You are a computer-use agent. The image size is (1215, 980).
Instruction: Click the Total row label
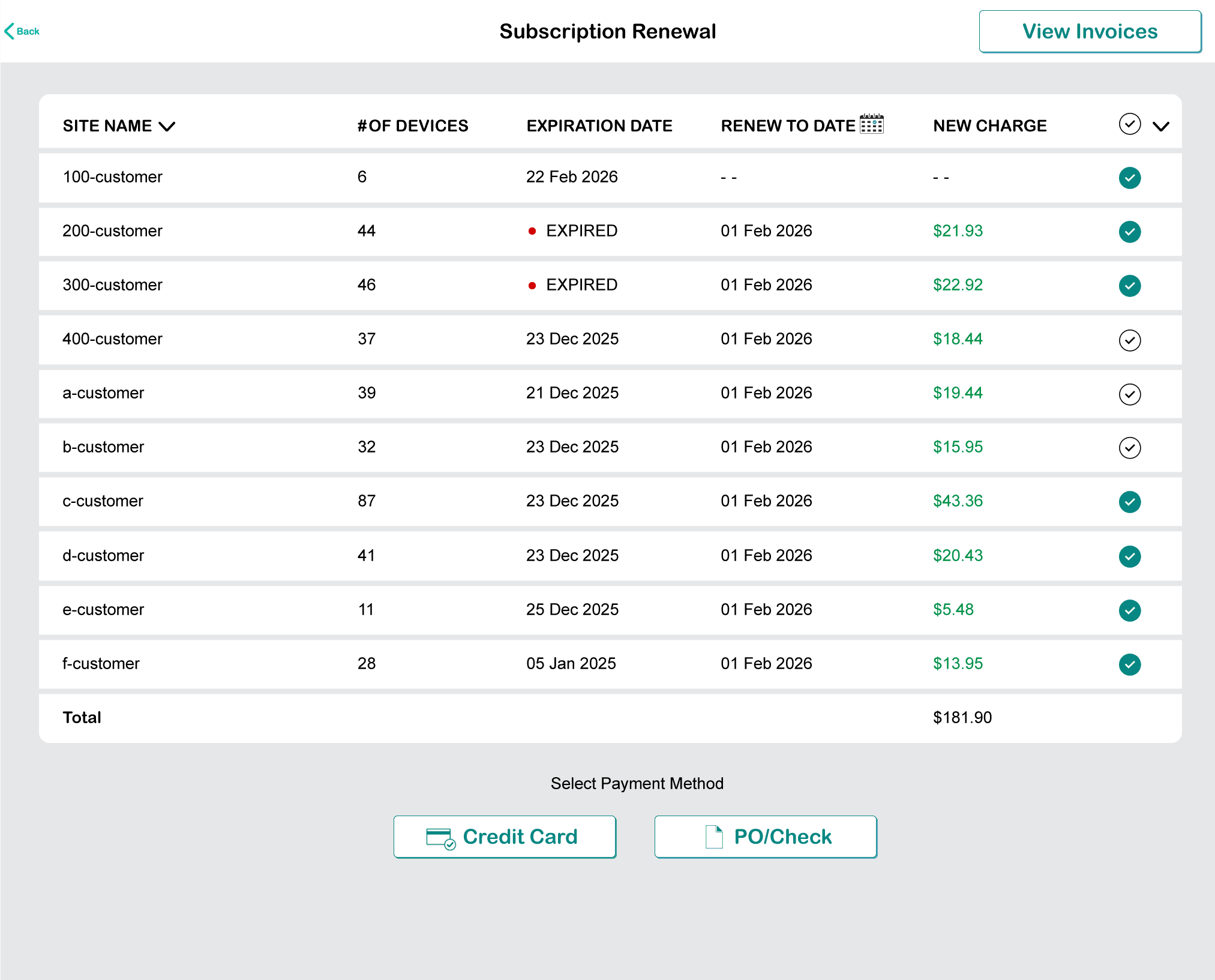click(x=82, y=718)
